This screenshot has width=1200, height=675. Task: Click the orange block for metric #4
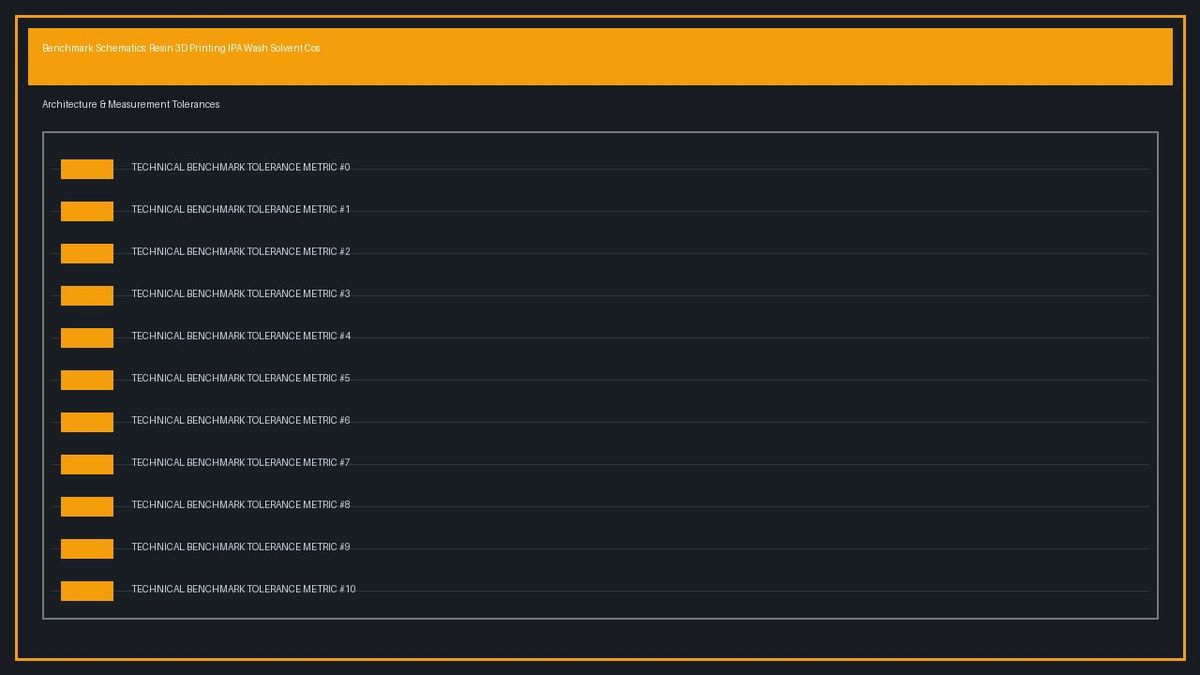[87, 338]
